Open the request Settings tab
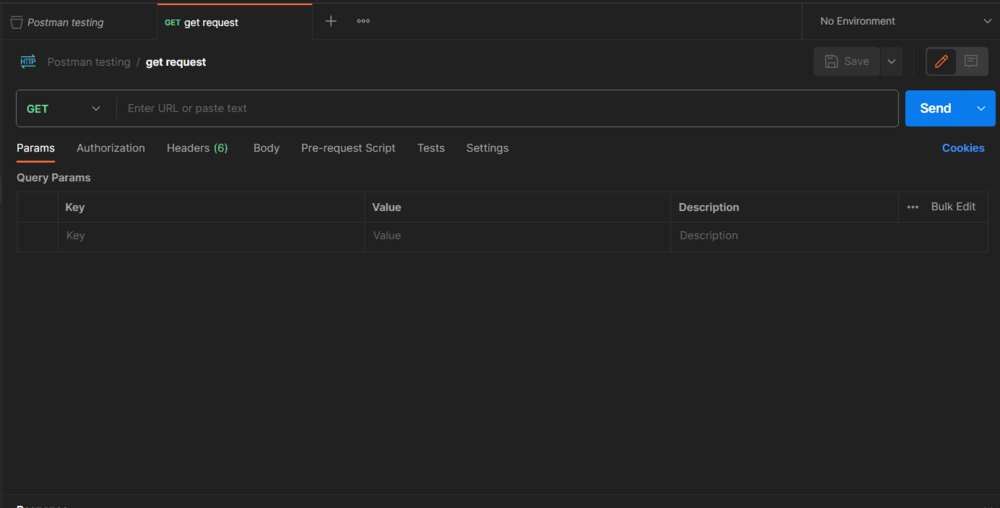 (x=487, y=148)
